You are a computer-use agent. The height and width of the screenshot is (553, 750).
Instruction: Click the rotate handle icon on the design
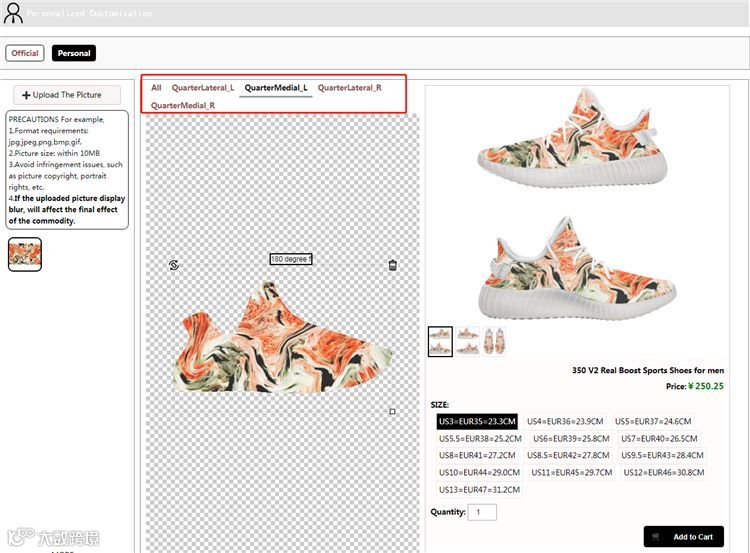coord(174,265)
